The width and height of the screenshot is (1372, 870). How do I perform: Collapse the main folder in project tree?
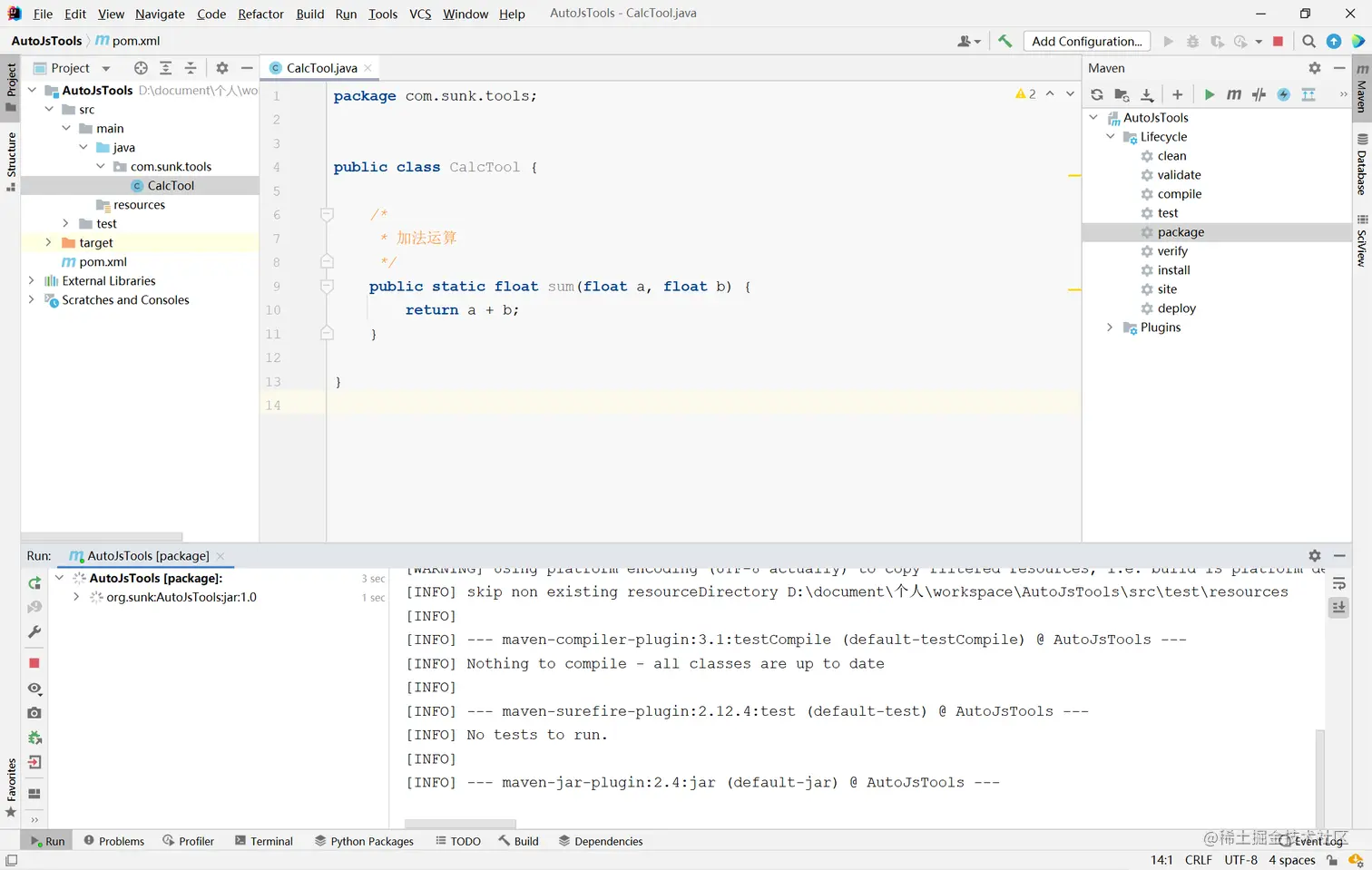point(65,128)
